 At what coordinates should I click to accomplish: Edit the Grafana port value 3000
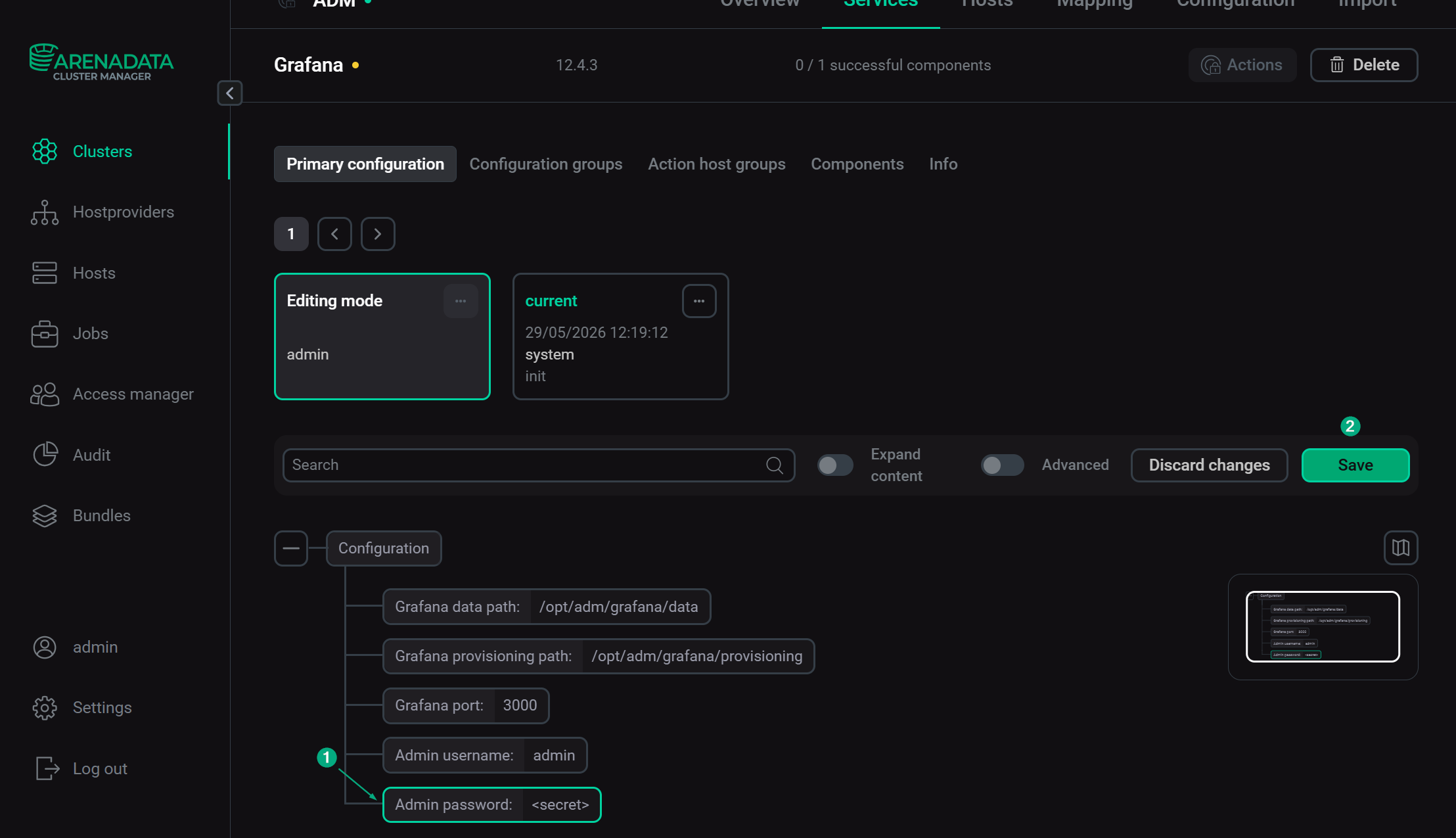[x=520, y=706]
